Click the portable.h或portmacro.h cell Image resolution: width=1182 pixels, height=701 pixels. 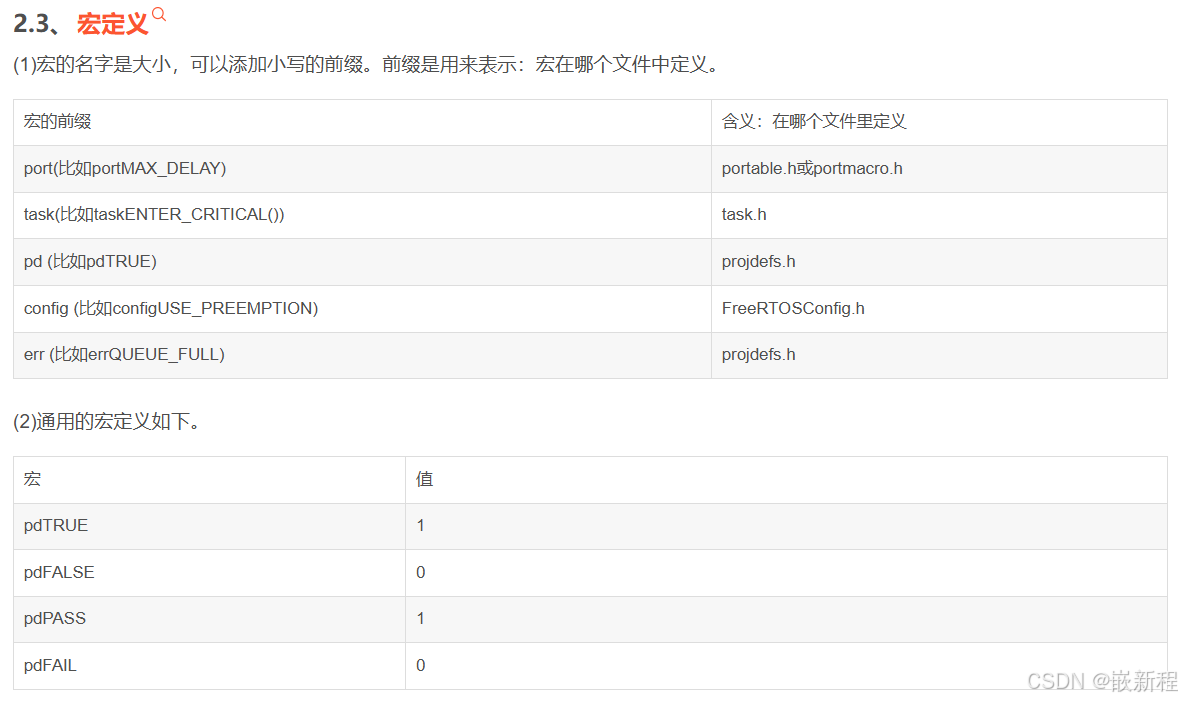click(x=939, y=169)
